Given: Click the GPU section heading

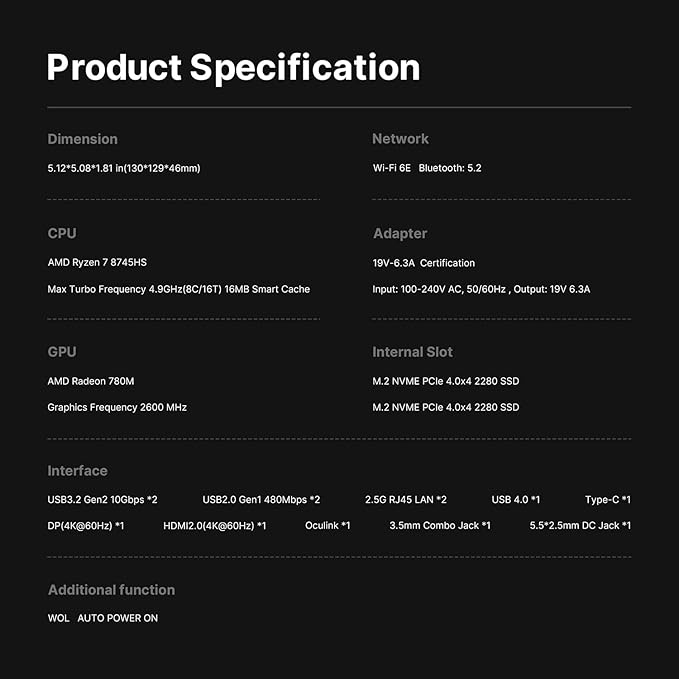Looking at the screenshot, I should (x=62, y=352).
